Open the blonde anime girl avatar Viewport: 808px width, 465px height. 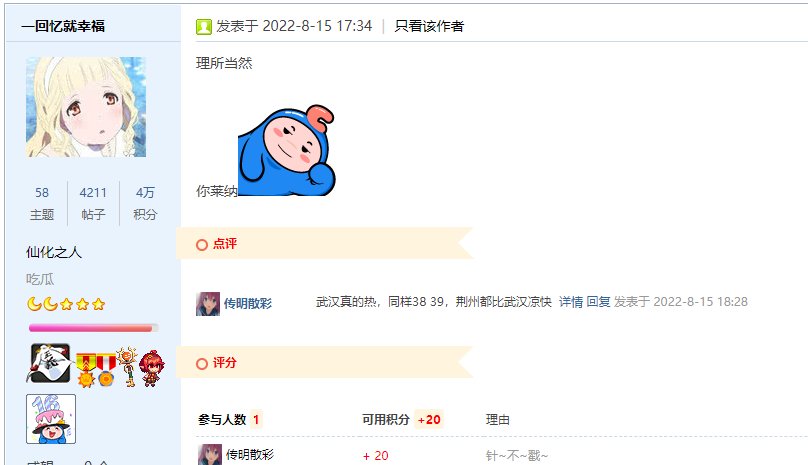(x=86, y=107)
